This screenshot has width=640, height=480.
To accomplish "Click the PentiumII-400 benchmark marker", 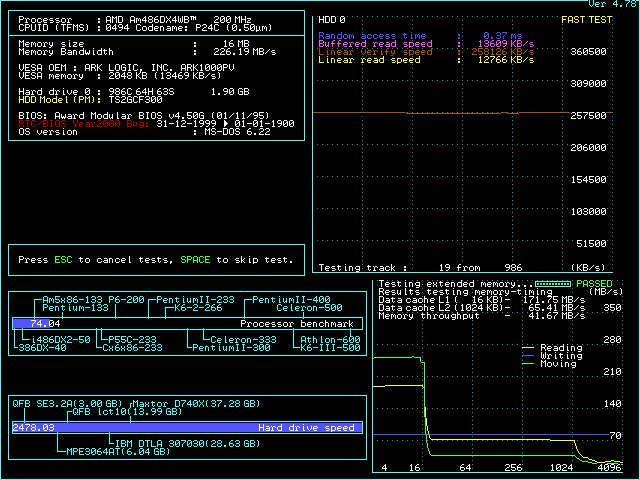I will (x=291, y=300).
